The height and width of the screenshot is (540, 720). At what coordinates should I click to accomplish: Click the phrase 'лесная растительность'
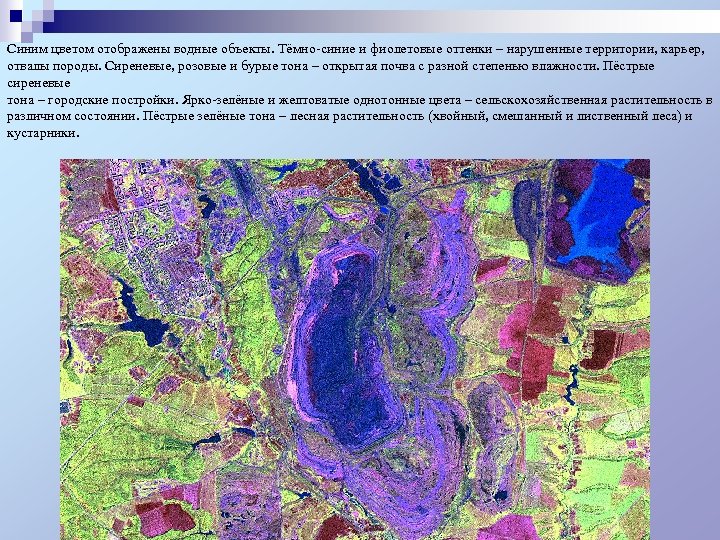(x=357, y=116)
